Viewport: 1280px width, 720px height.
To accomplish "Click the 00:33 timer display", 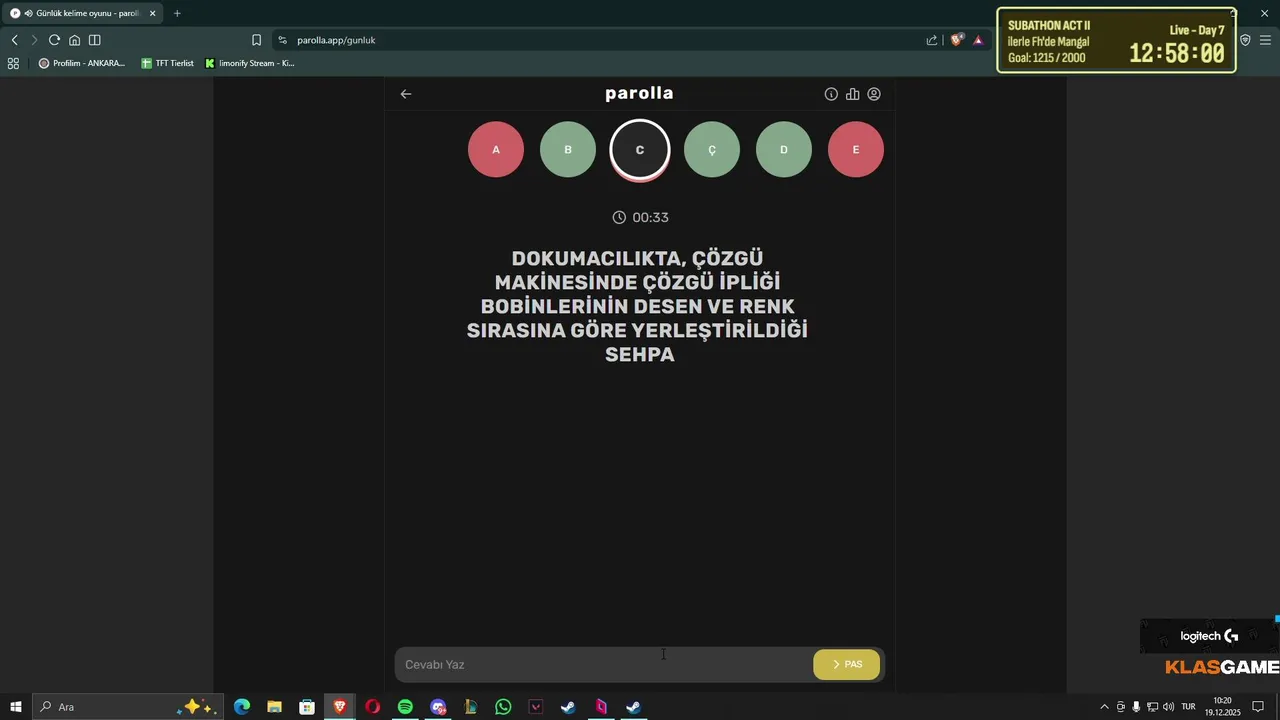I will pyautogui.click(x=640, y=217).
